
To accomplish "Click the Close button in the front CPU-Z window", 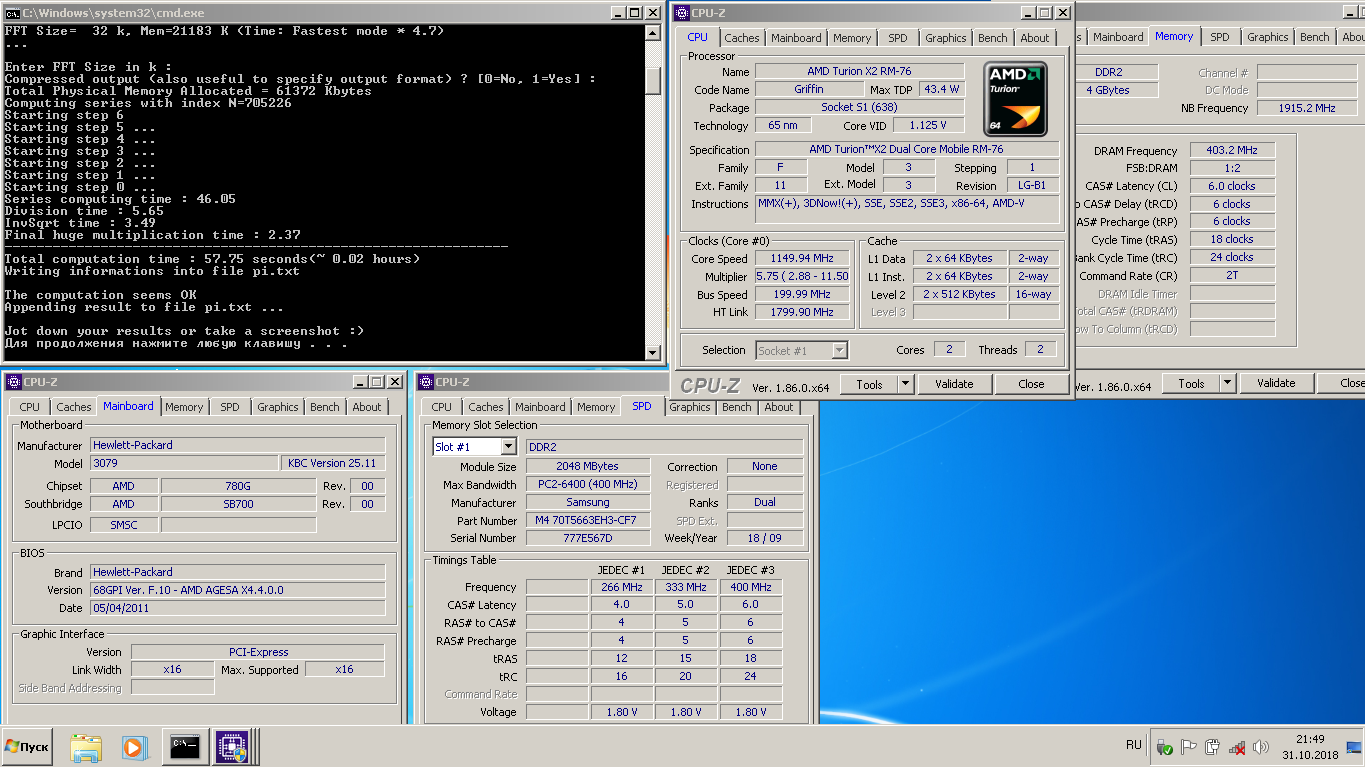I will [1031, 384].
